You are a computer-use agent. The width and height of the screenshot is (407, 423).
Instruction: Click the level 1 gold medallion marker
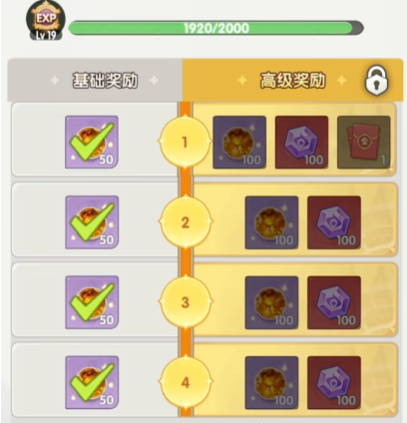185,142
